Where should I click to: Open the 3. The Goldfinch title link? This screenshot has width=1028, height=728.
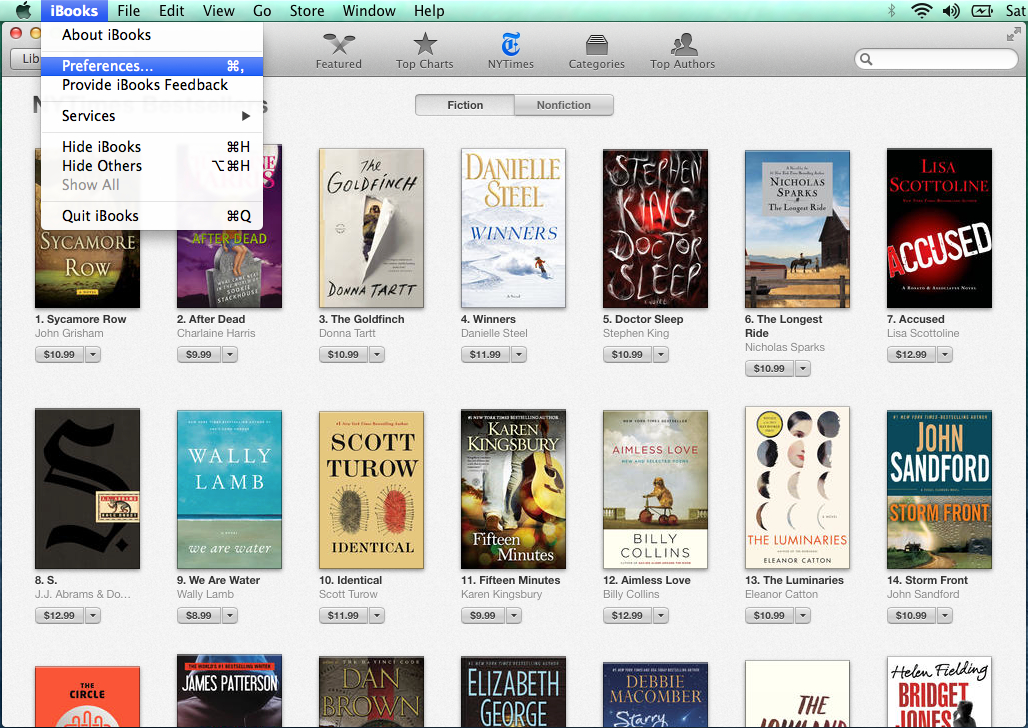pos(362,319)
